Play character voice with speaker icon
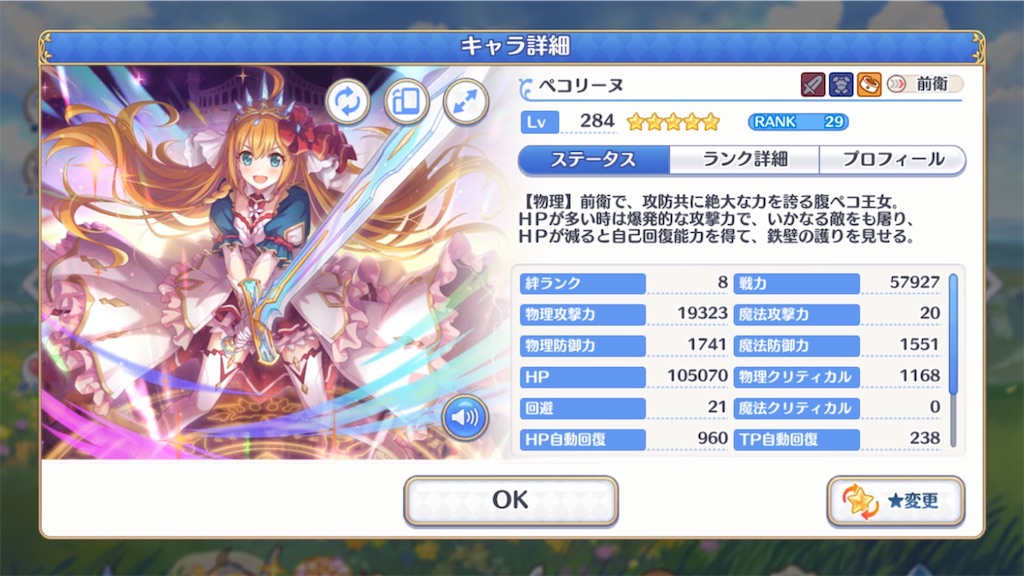The width and height of the screenshot is (1024, 576). pos(465,417)
